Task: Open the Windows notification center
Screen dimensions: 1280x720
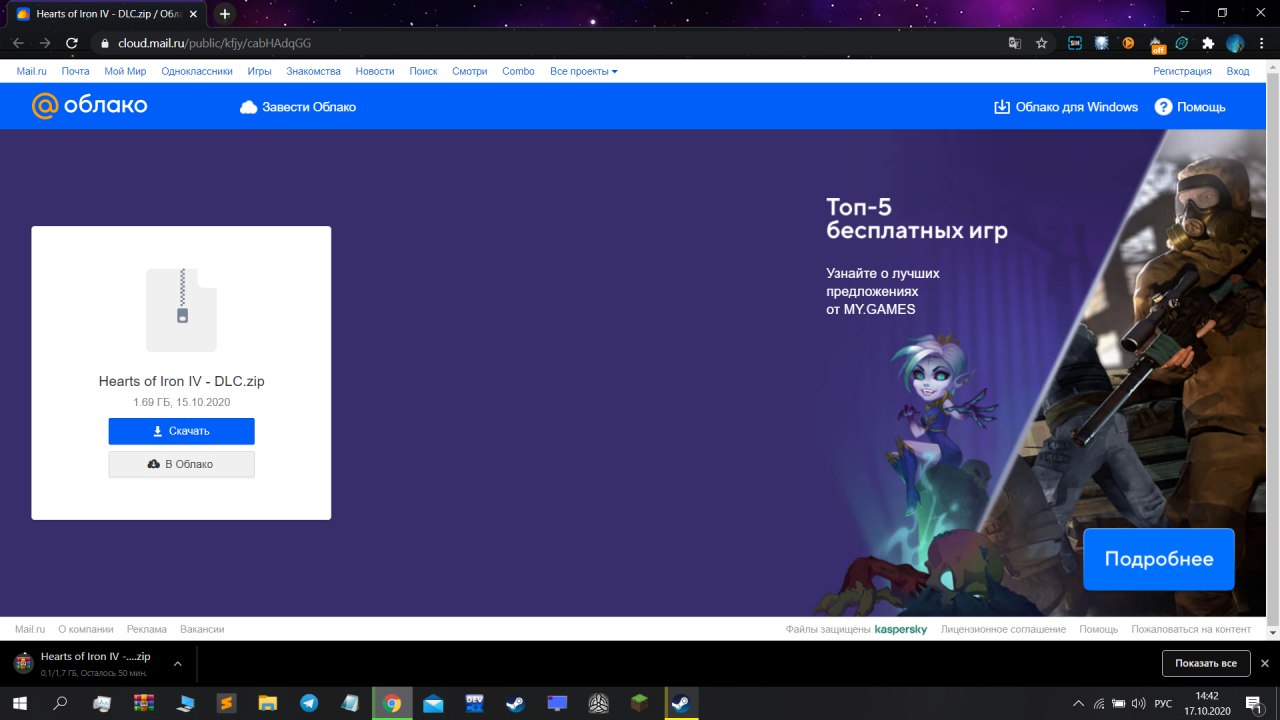Action: tap(1253, 703)
